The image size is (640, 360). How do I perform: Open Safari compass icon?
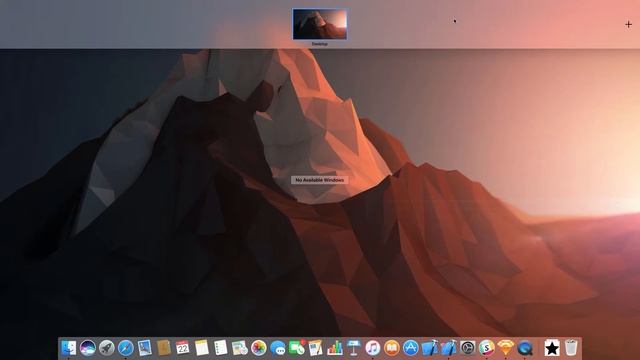pos(126,348)
